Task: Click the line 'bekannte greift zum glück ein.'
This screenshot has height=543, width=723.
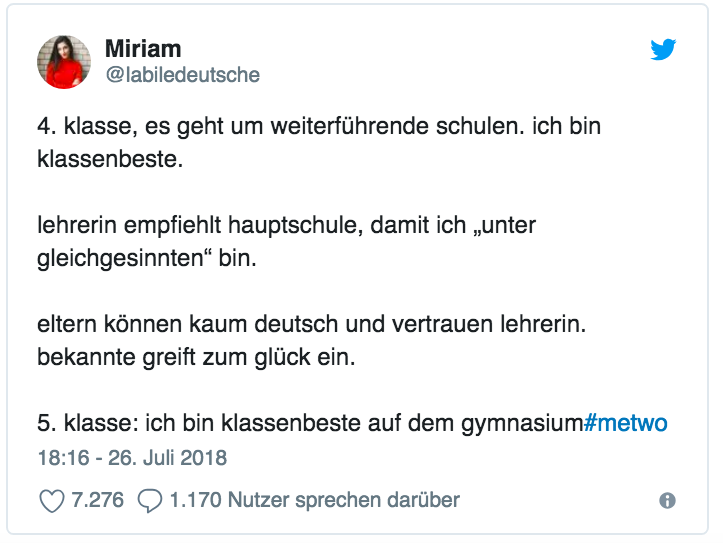Action: tap(196, 357)
